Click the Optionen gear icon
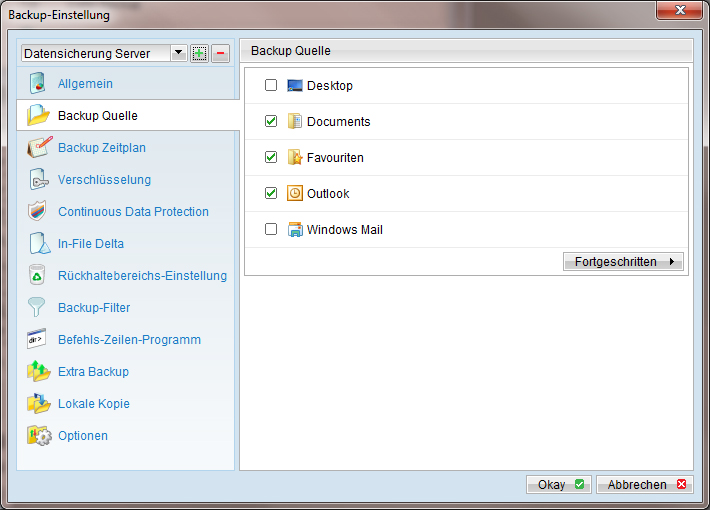Image resolution: width=710 pixels, height=510 pixels. coord(39,435)
